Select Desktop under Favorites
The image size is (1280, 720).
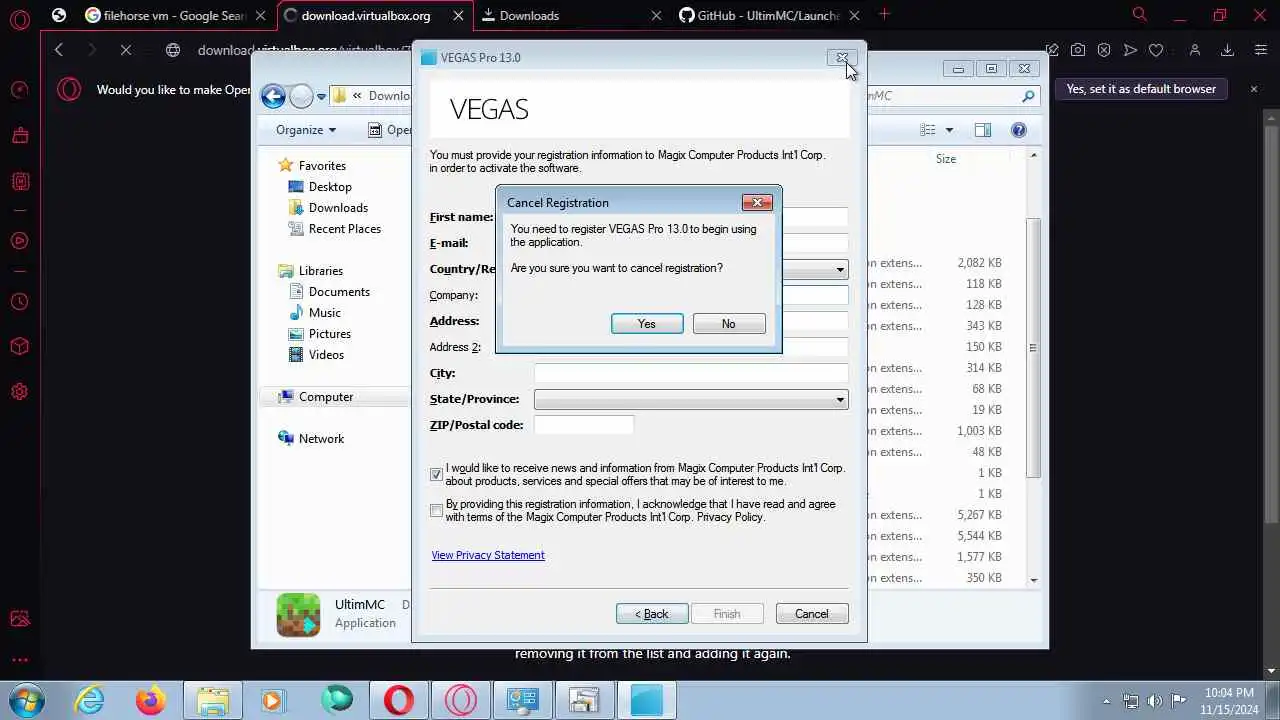tap(330, 187)
